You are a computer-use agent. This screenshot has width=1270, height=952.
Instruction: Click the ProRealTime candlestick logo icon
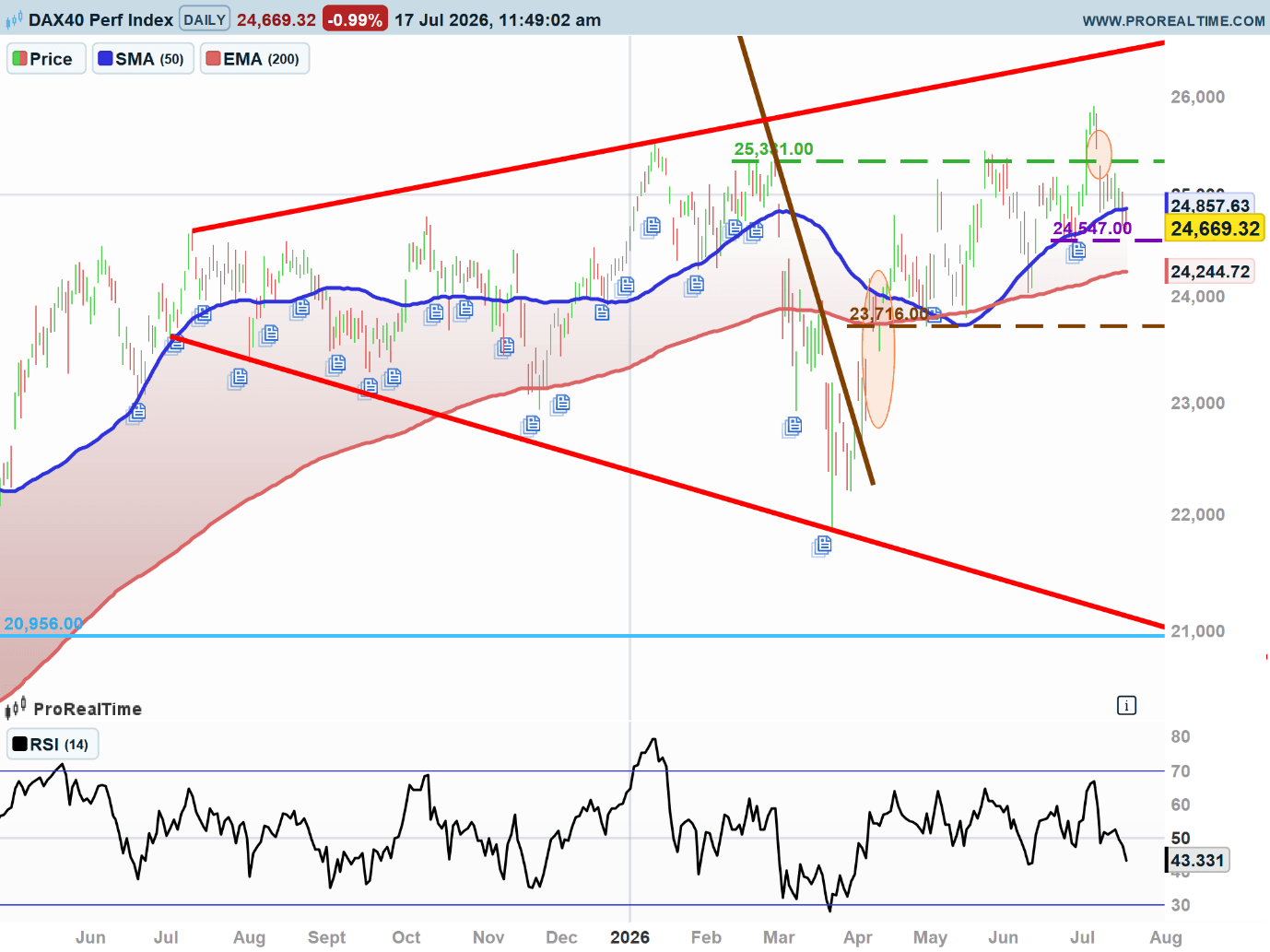16,708
